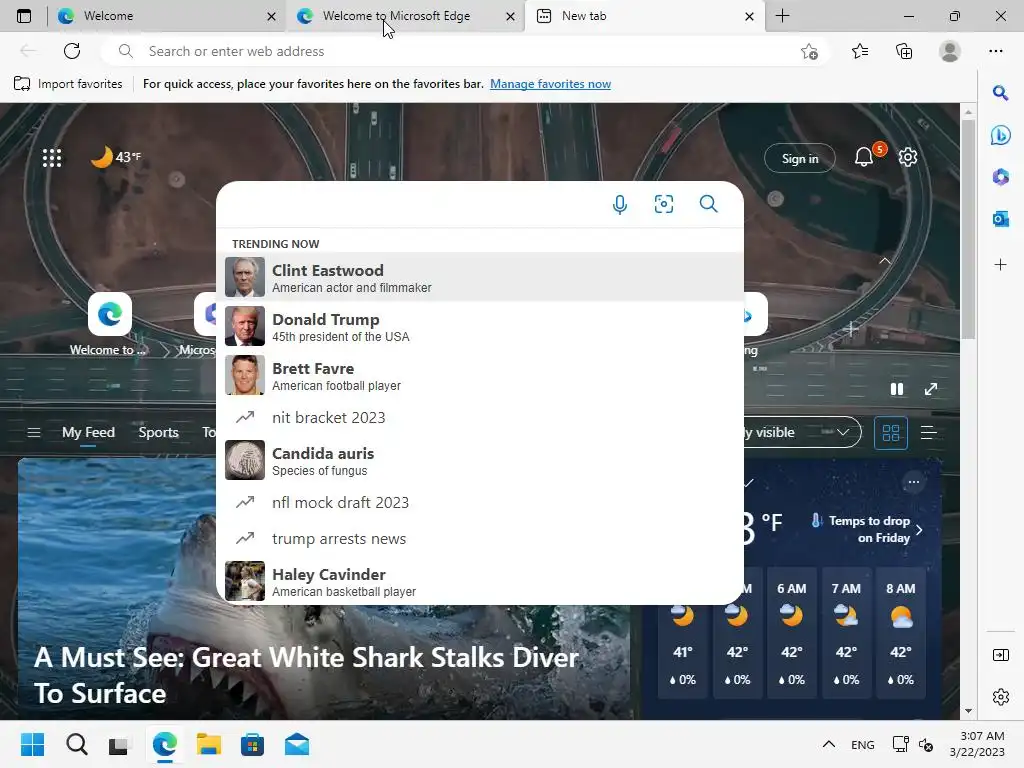The height and width of the screenshot is (768, 1024).
Task: Refresh the page with reload icon
Action: click(x=72, y=51)
